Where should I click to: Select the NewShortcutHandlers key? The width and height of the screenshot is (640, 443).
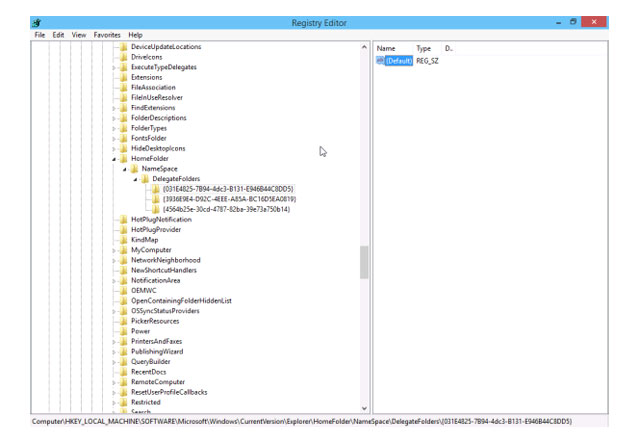164,270
